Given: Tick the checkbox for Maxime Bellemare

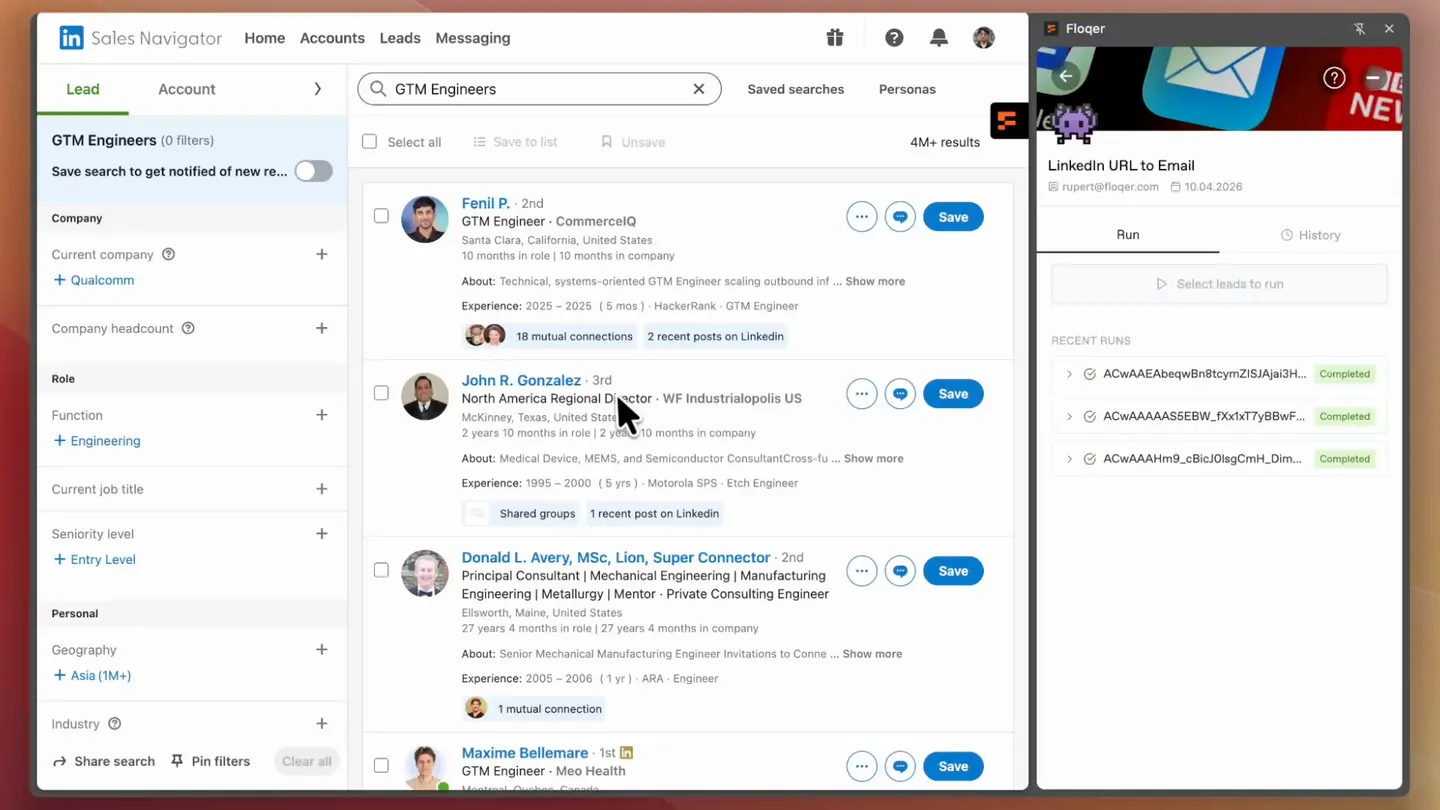Looking at the screenshot, I should click(381, 765).
